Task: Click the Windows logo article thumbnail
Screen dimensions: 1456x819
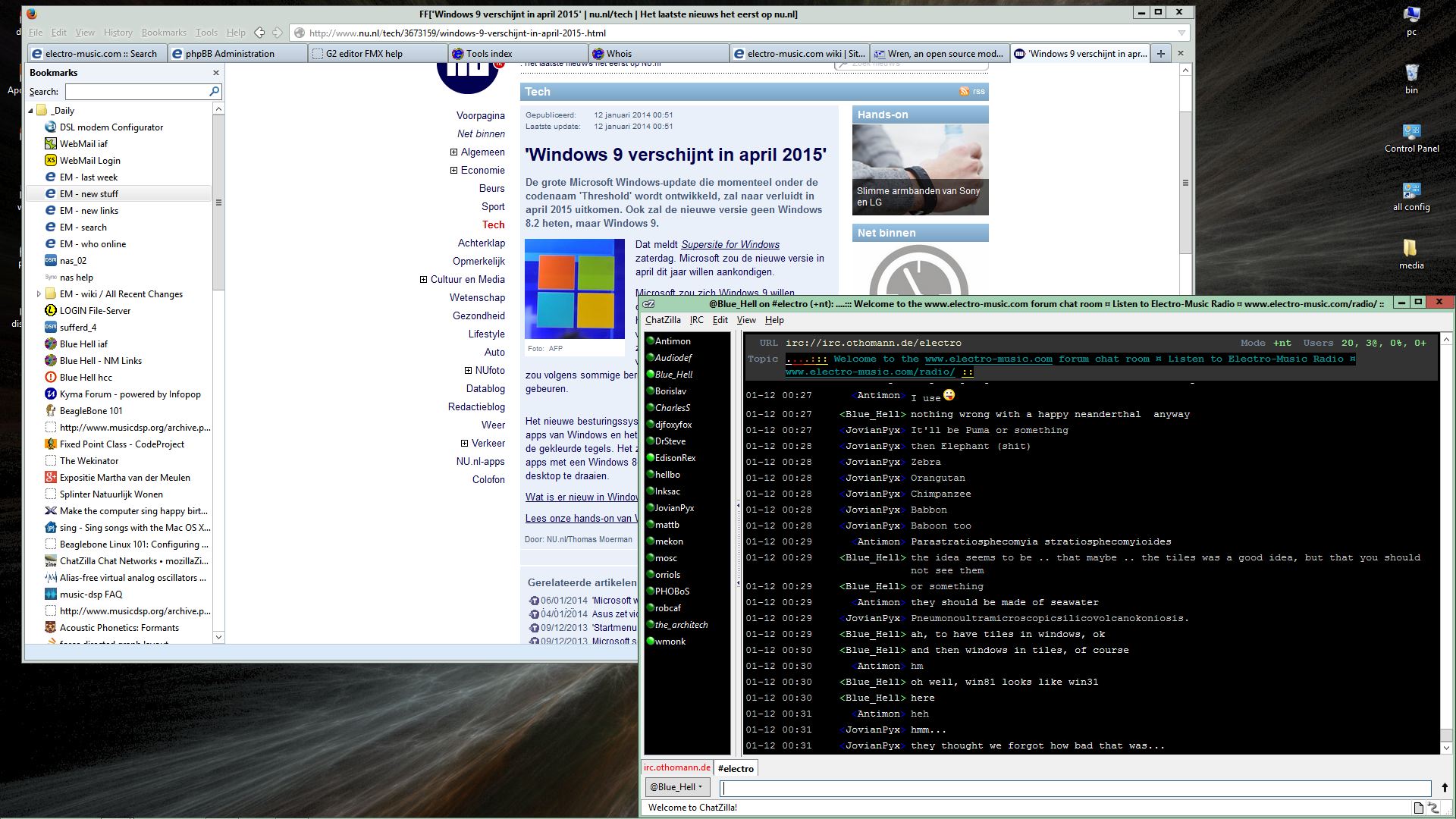Action: pyautogui.click(x=575, y=289)
